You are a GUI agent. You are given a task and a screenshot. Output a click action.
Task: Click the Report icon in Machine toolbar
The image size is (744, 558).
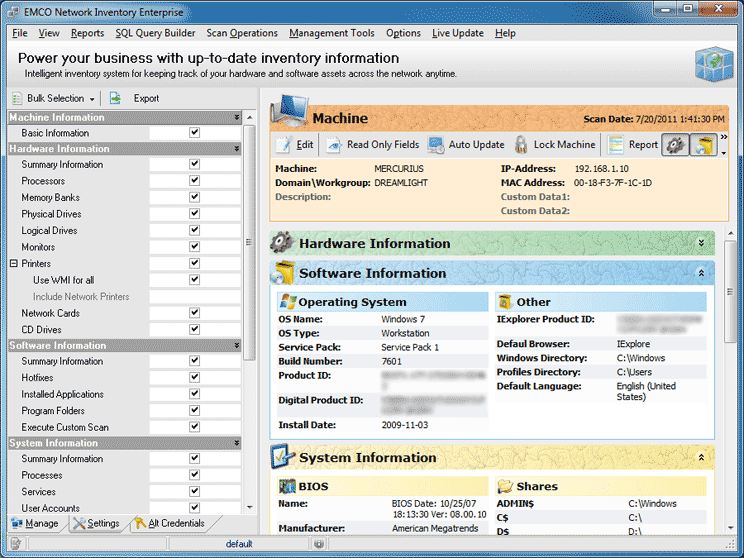tap(617, 145)
